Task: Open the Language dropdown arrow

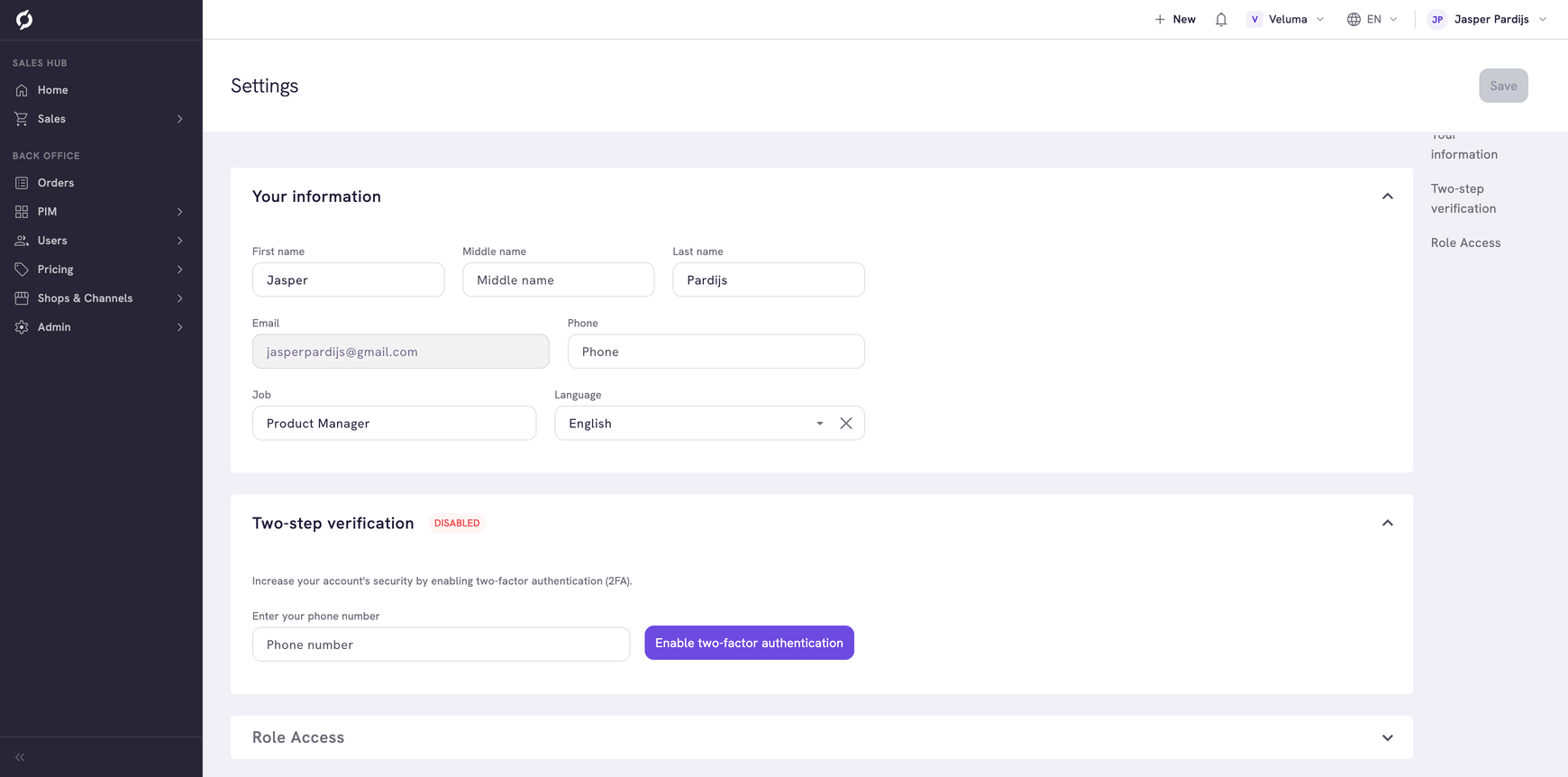Action: click(x=820, y=424)
